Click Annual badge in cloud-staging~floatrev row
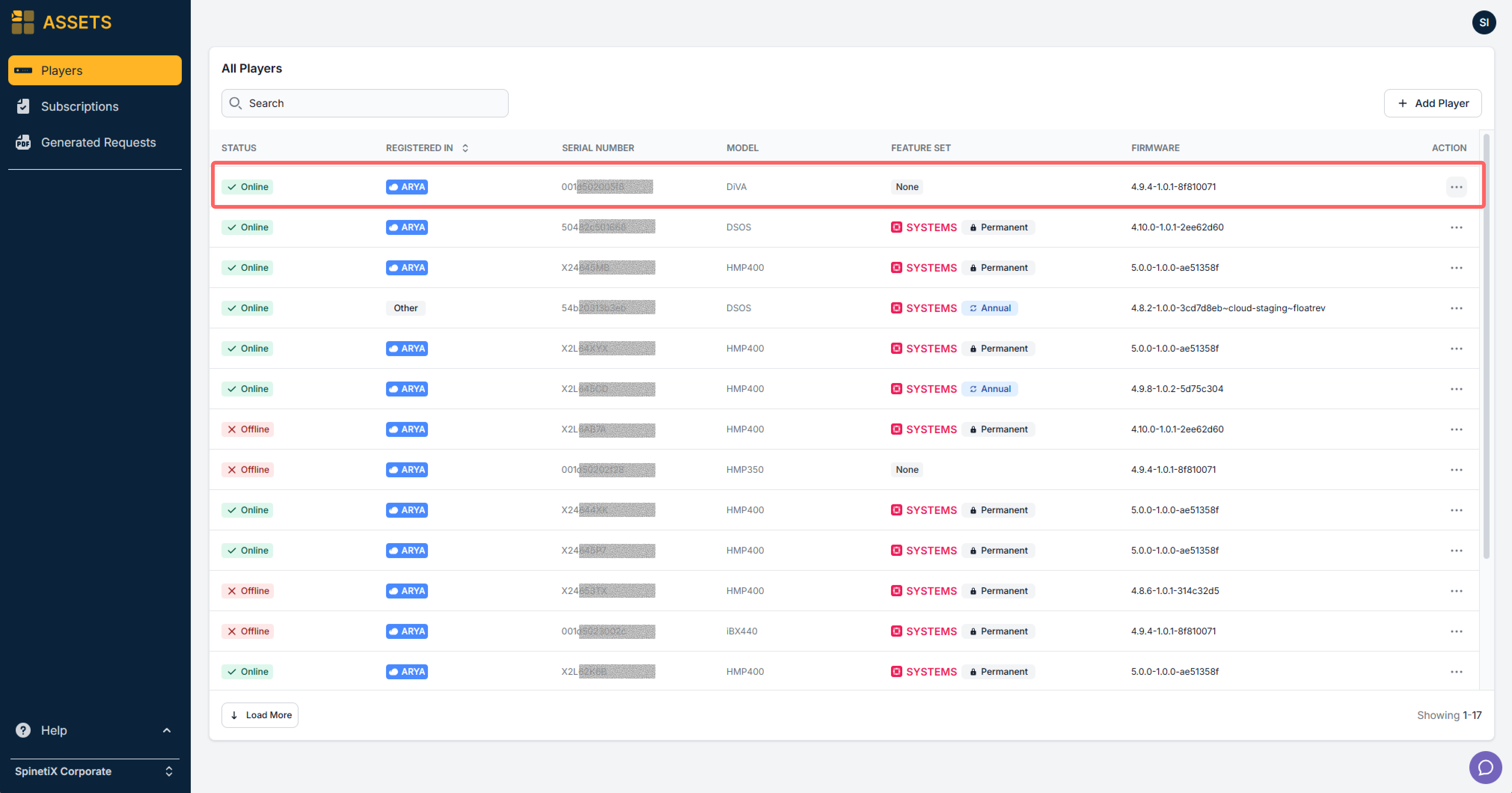The height and width of the screenshot is (793, 1512). (990, 308)
